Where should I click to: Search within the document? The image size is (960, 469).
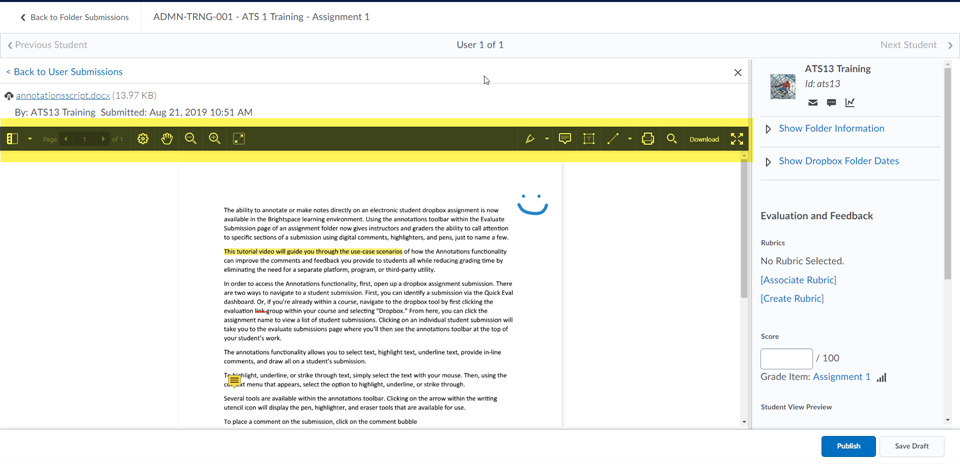click(x=672, y=139)
